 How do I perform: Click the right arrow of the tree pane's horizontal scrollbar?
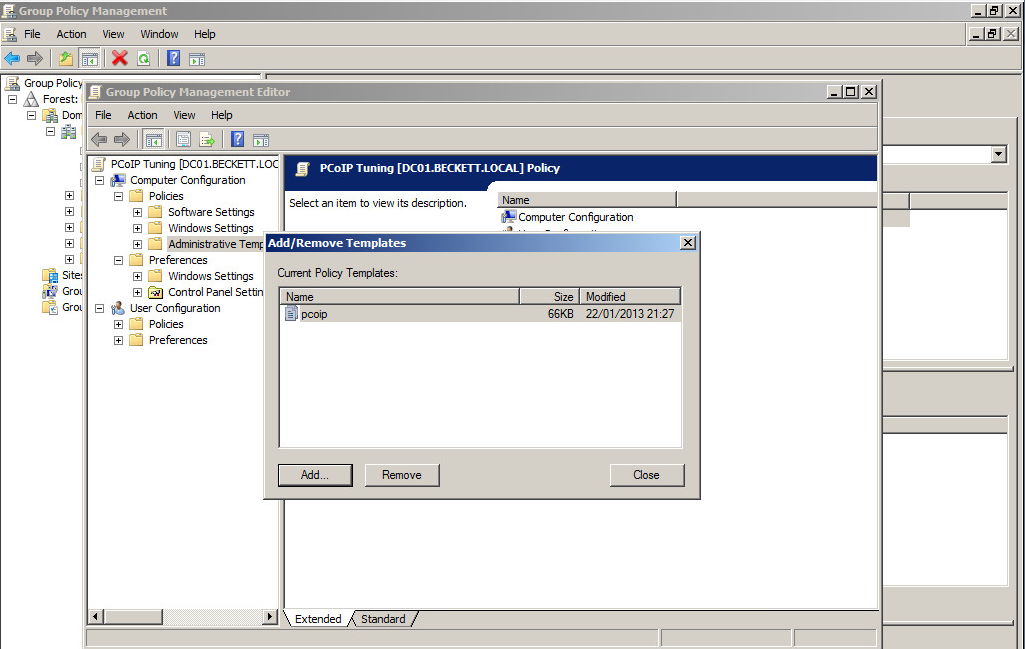point(269,618)
